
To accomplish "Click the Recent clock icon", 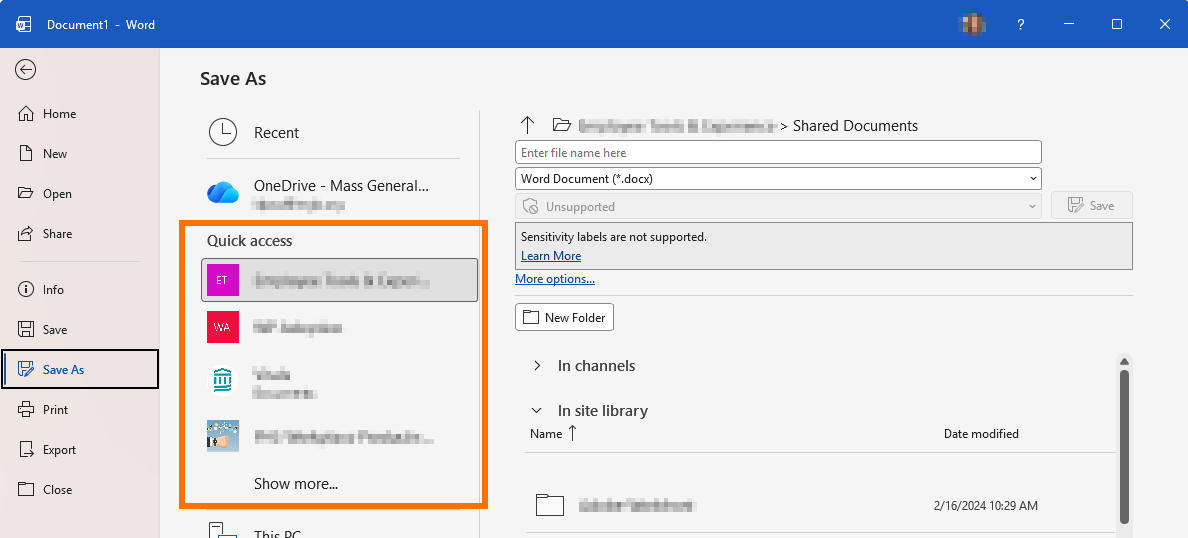I will 223,133.
